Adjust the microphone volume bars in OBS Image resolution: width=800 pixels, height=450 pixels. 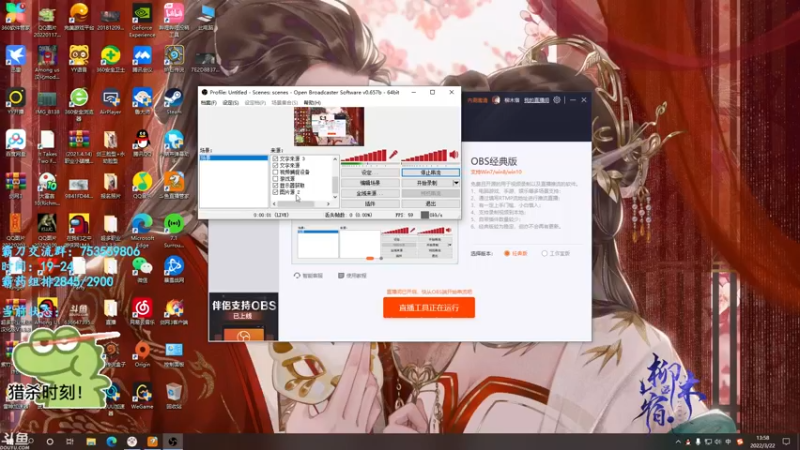click(x=364, y=155)
